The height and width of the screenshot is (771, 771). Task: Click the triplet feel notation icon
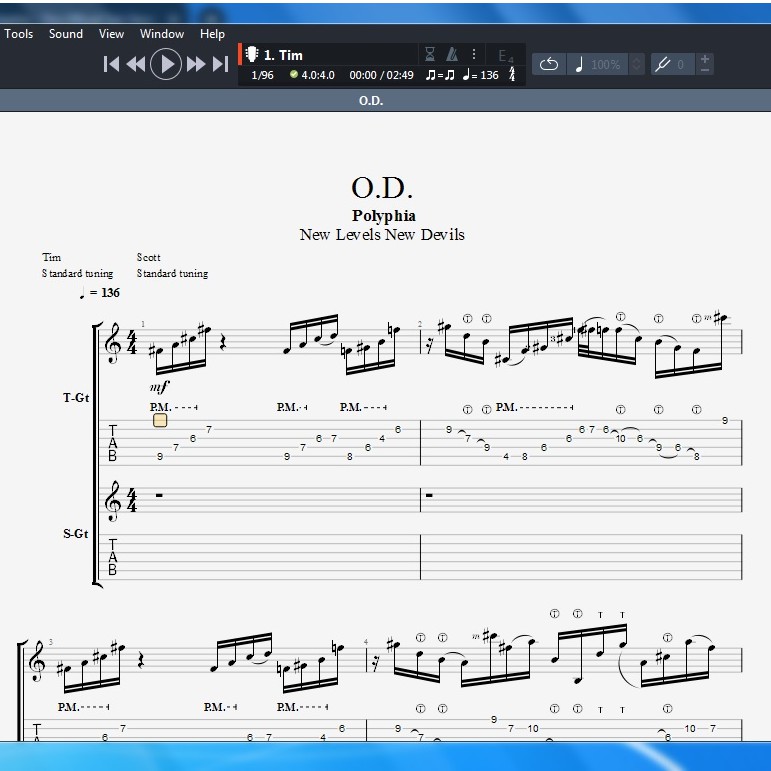tap(440, 75)
